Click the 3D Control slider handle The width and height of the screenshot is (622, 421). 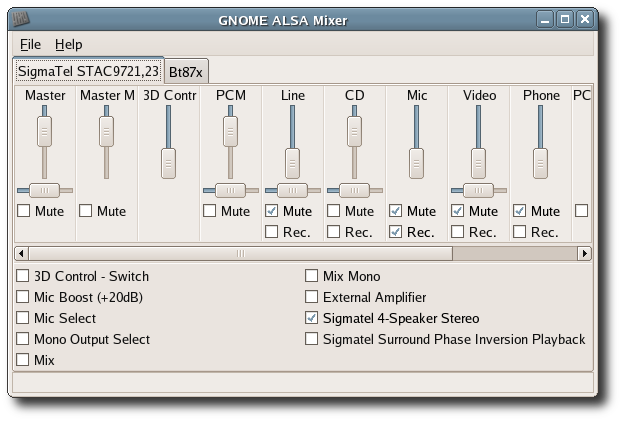[x=168, y=159]
